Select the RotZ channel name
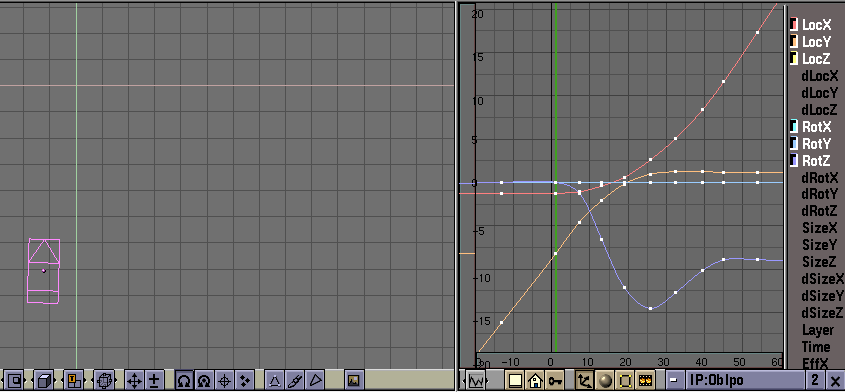This screenshot has width=845, height=392. 817,161
